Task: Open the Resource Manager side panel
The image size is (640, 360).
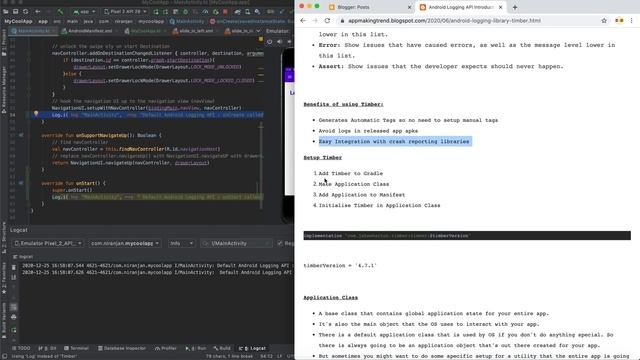Action: click(x=4, y=89)
